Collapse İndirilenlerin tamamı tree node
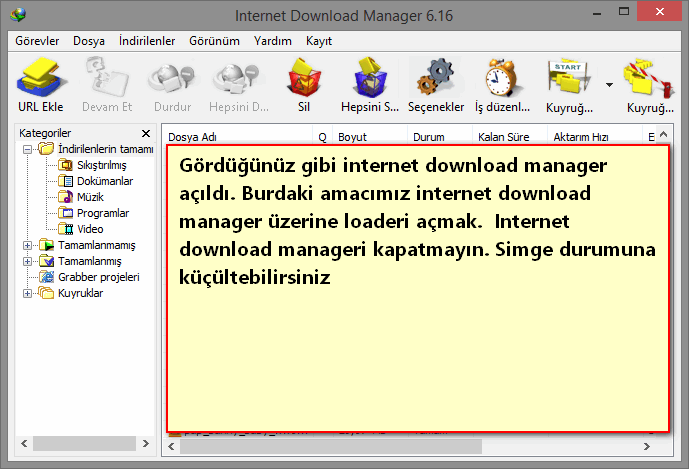This screenshot has width=689, height=469. pyautogui.click(x=27, y=149)
